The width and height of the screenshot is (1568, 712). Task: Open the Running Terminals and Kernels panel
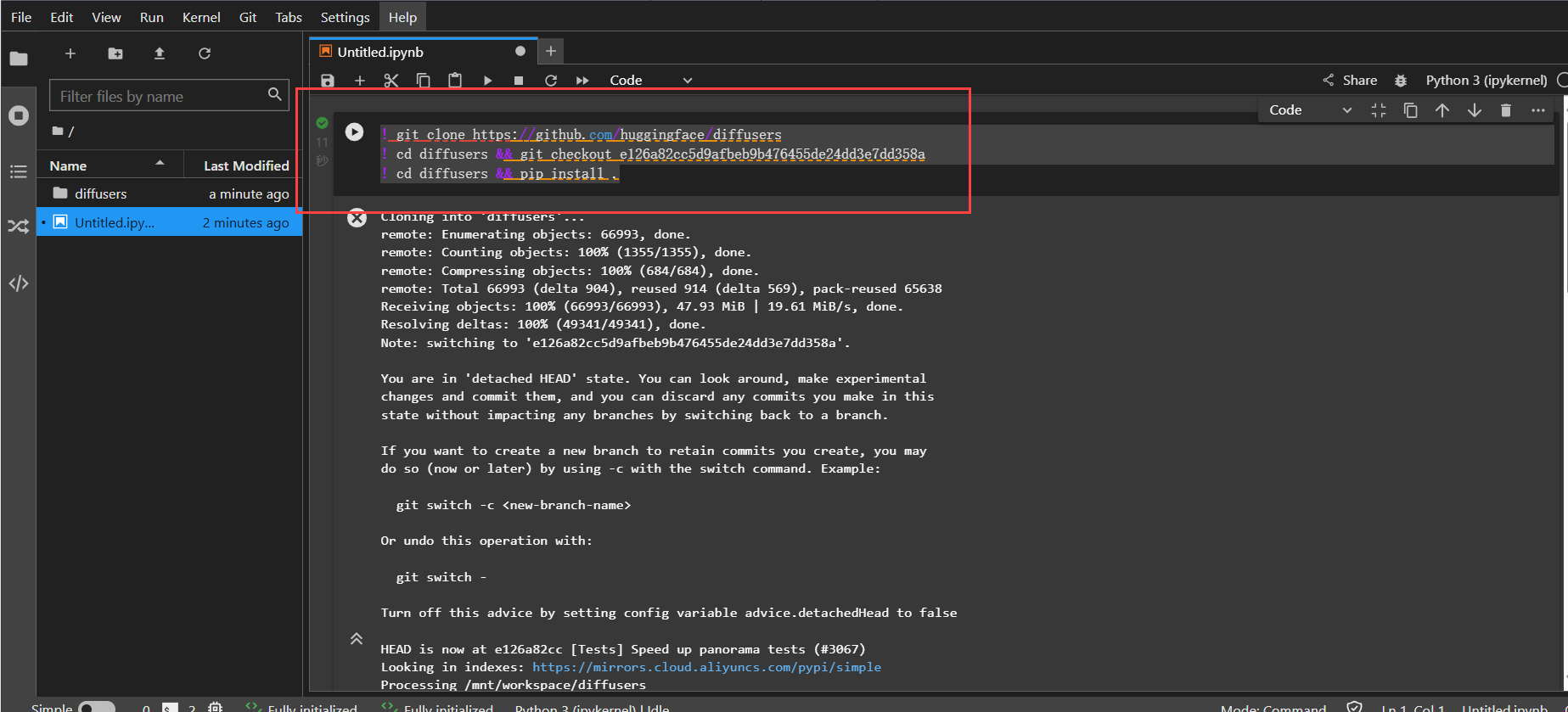(19, 115)
